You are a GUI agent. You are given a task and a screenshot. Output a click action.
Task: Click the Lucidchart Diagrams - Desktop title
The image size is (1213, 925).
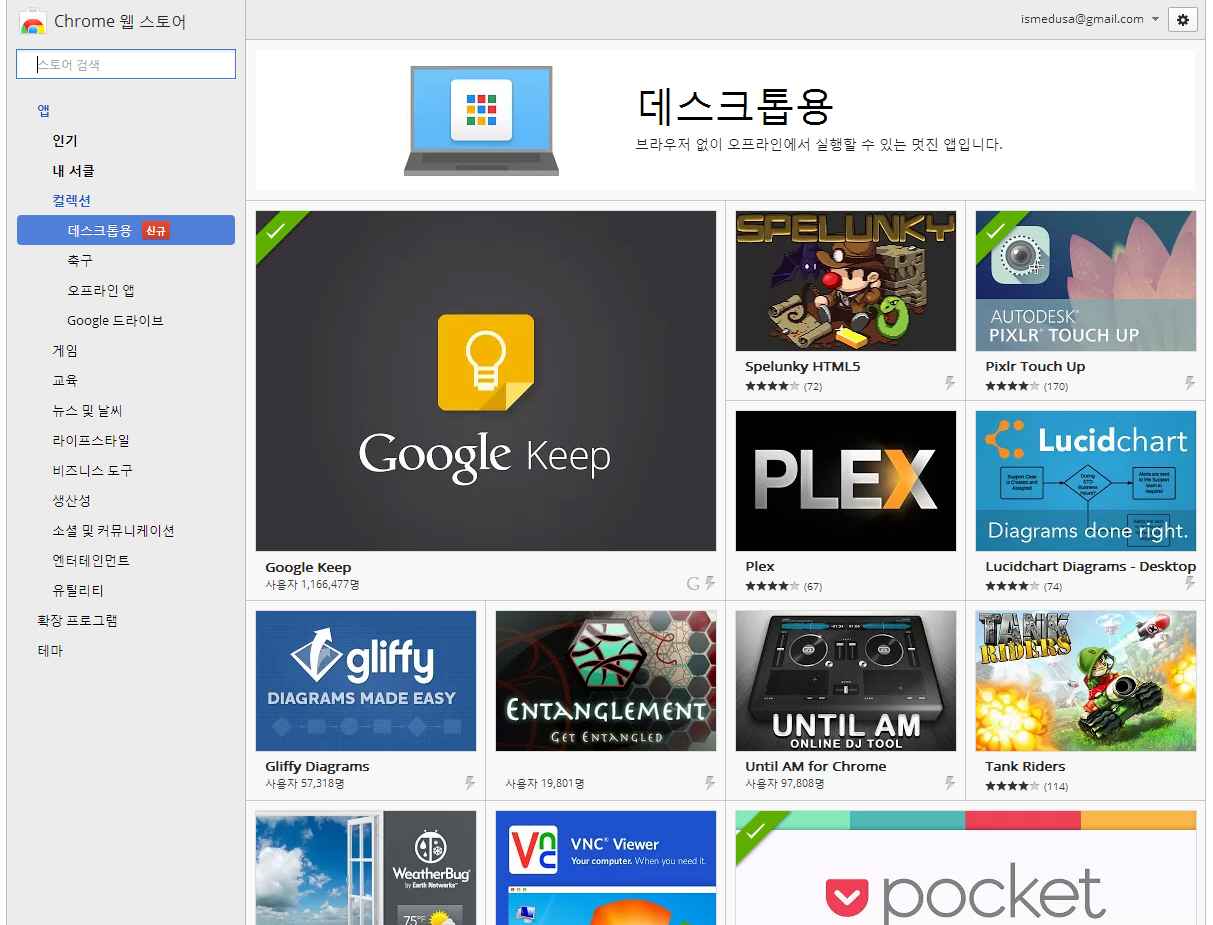[1091, 567]
